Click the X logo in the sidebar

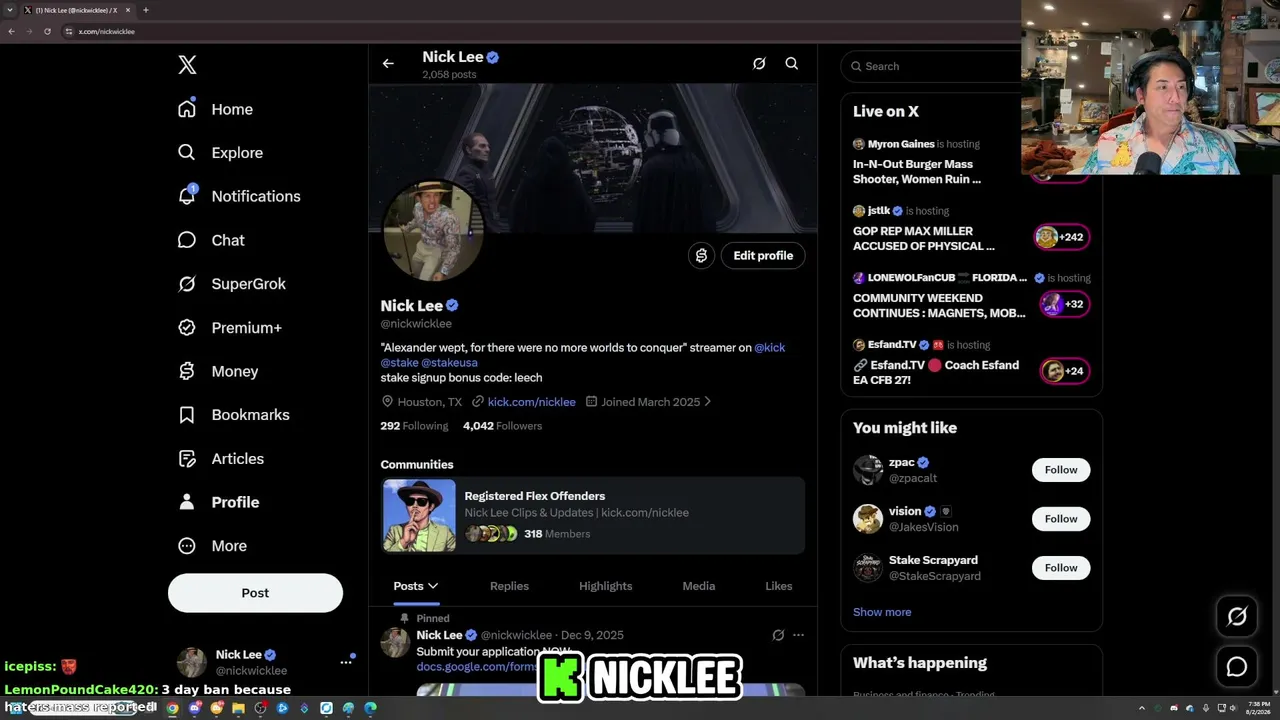pyautogui.click(x=187, y=65)
